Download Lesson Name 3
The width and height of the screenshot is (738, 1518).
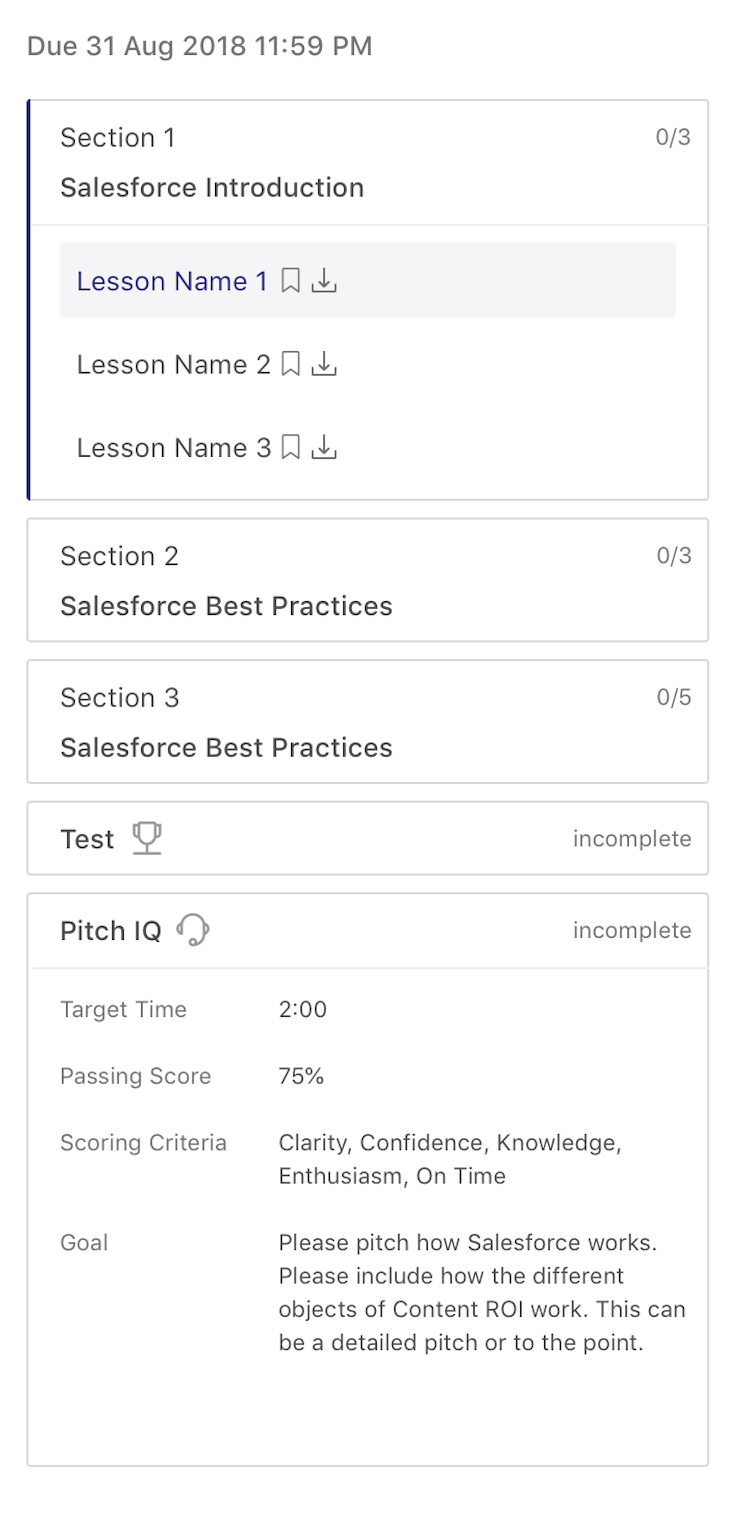point(324,447)
